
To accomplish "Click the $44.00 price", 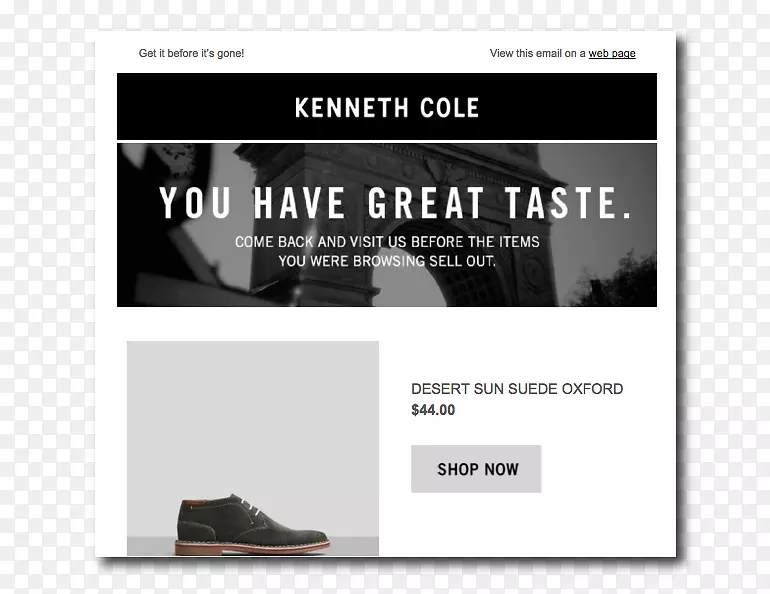I will point(433,410).
